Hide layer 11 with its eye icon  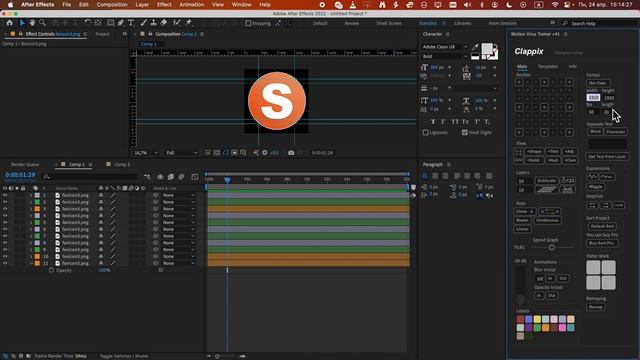coord(5,263)
